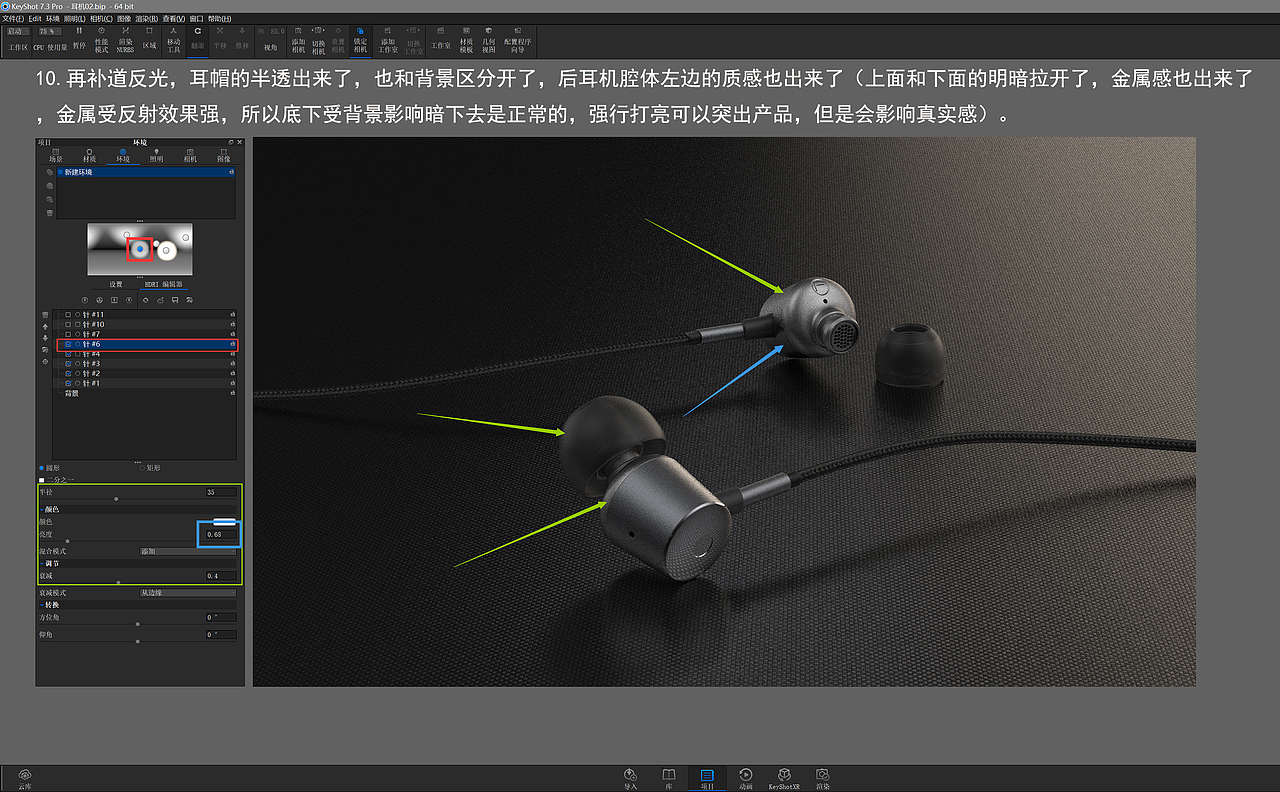The width and height of the screenshot is (1280, 792).
Task: Open the 帮助(H) menu
Action: pos(219,19)
